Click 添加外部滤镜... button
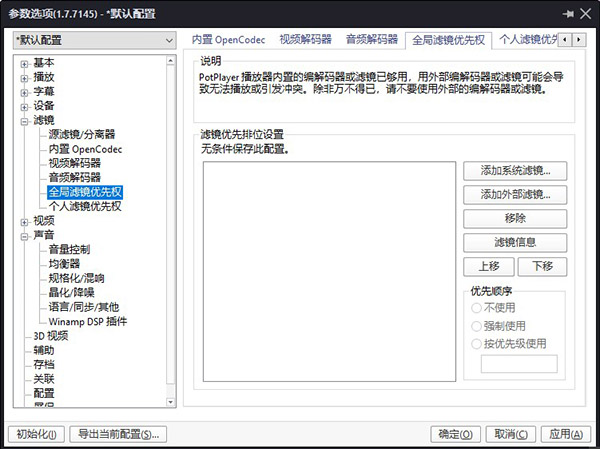Image resolution: width=600 pixels, height=449 pixels. point(515,195)
